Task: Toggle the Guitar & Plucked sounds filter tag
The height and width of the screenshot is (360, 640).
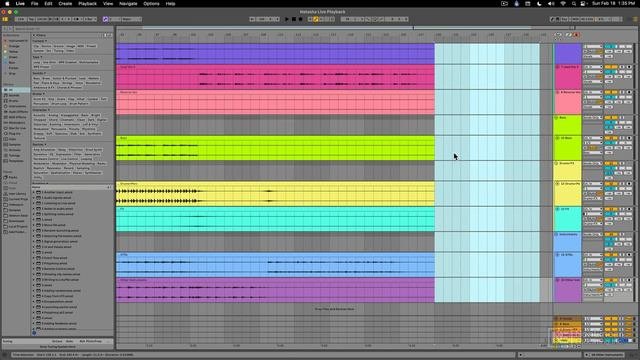Action: point(64,78)
